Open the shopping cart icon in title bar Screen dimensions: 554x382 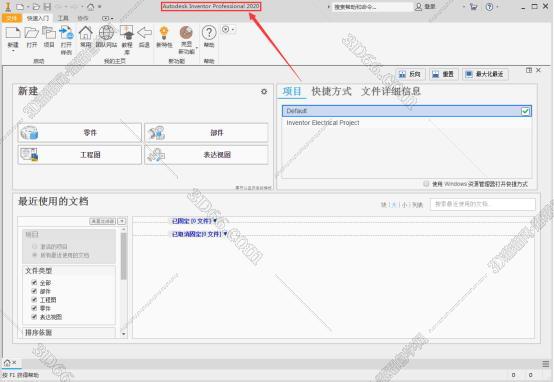[x=473, y=7]
